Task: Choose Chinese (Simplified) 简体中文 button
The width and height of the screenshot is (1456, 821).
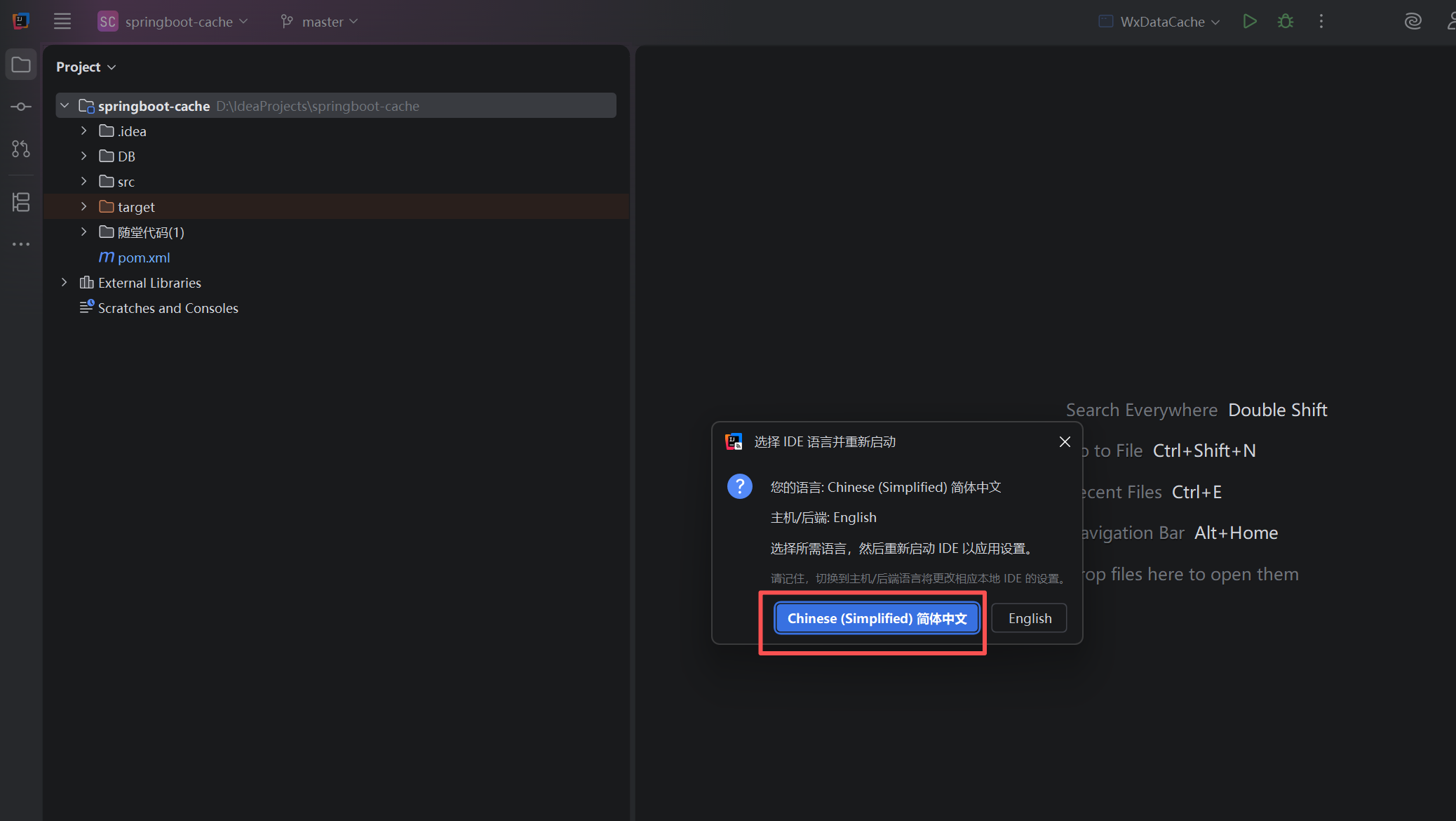Action: [877, 618]
